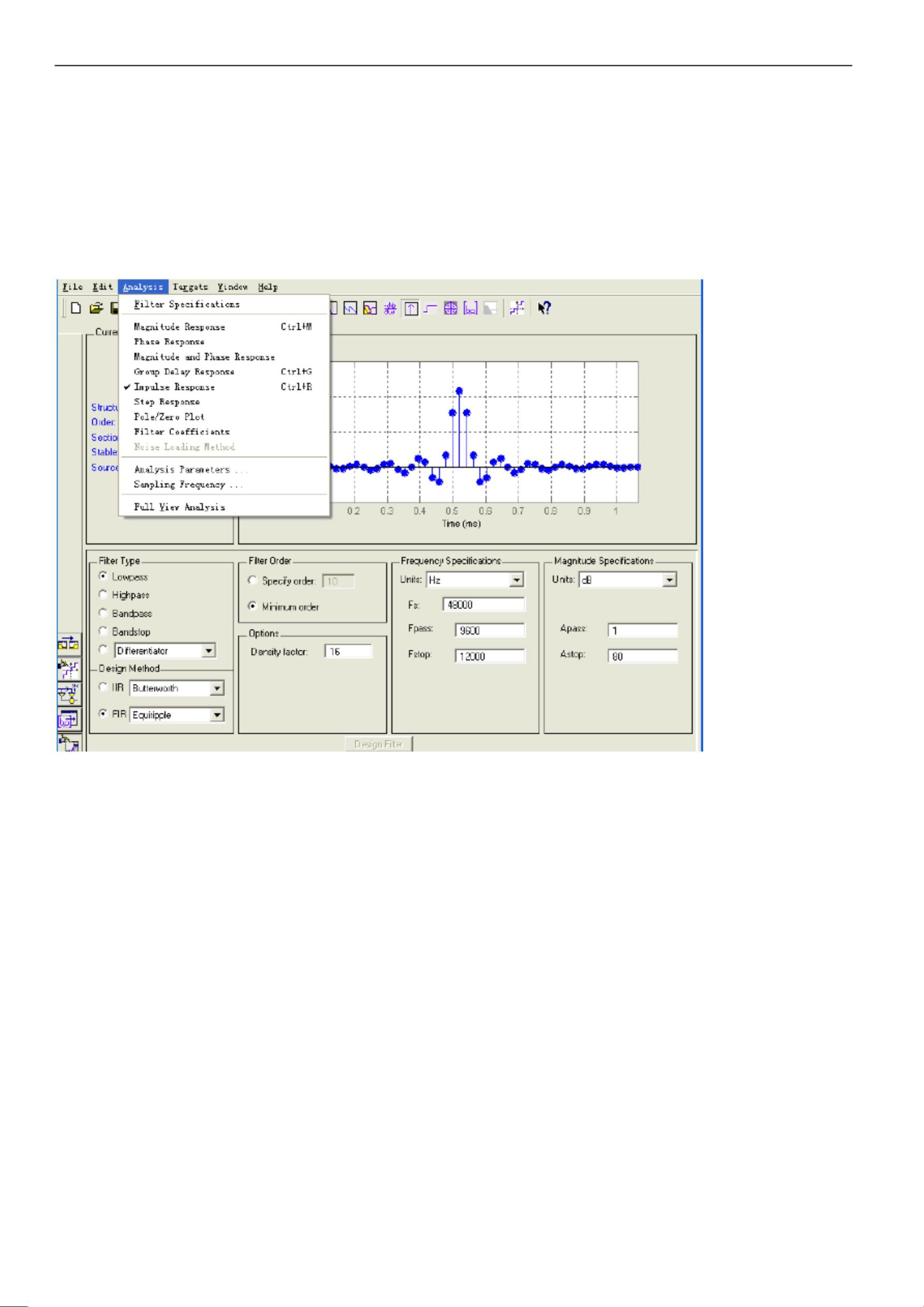Open the Differentiator filter type dropdown
Image resolution: width=924 pixels, height=1307 pixels.
click(209, 651)
